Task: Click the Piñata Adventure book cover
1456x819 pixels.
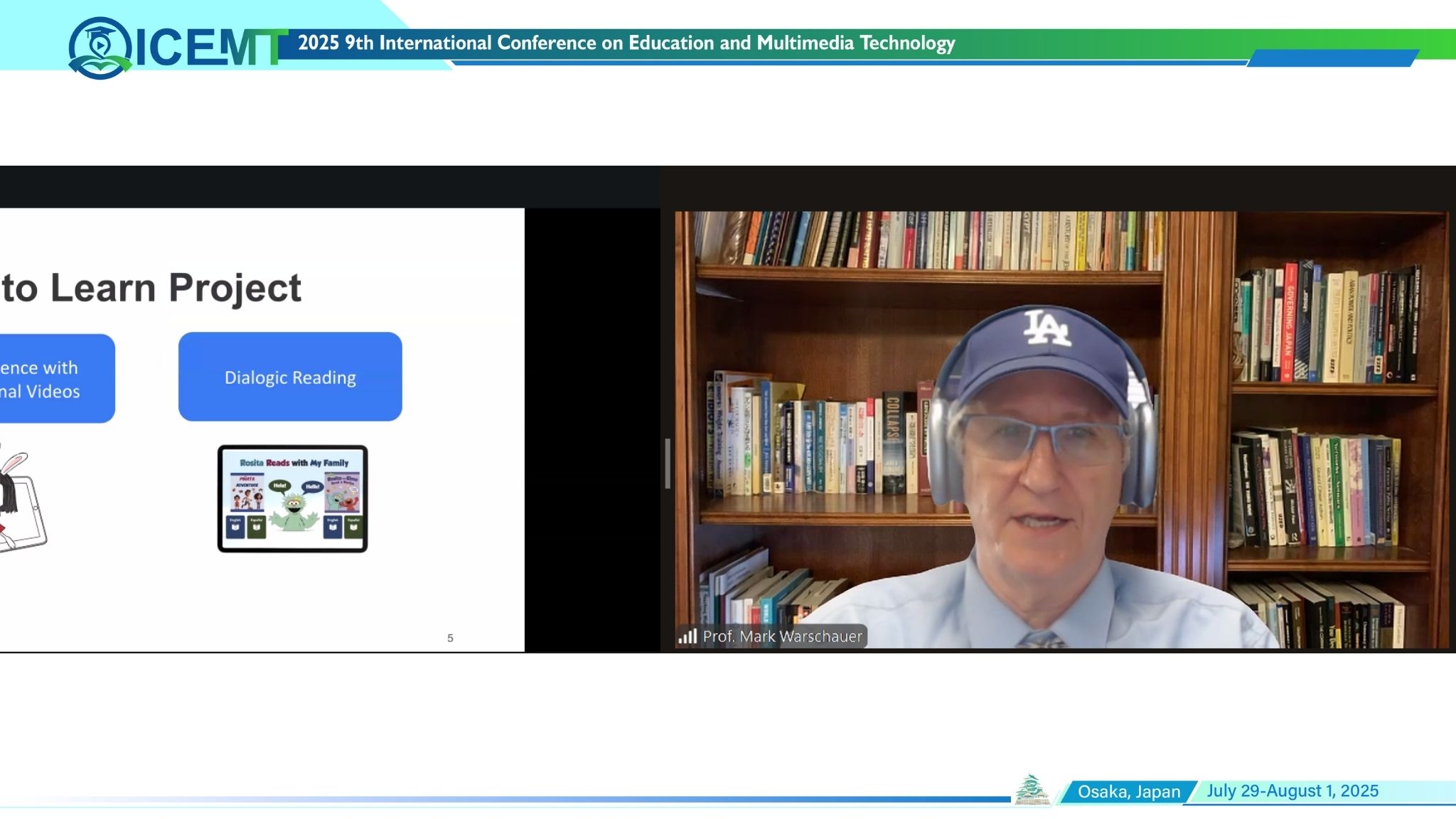Action: (x=247, y=492)
